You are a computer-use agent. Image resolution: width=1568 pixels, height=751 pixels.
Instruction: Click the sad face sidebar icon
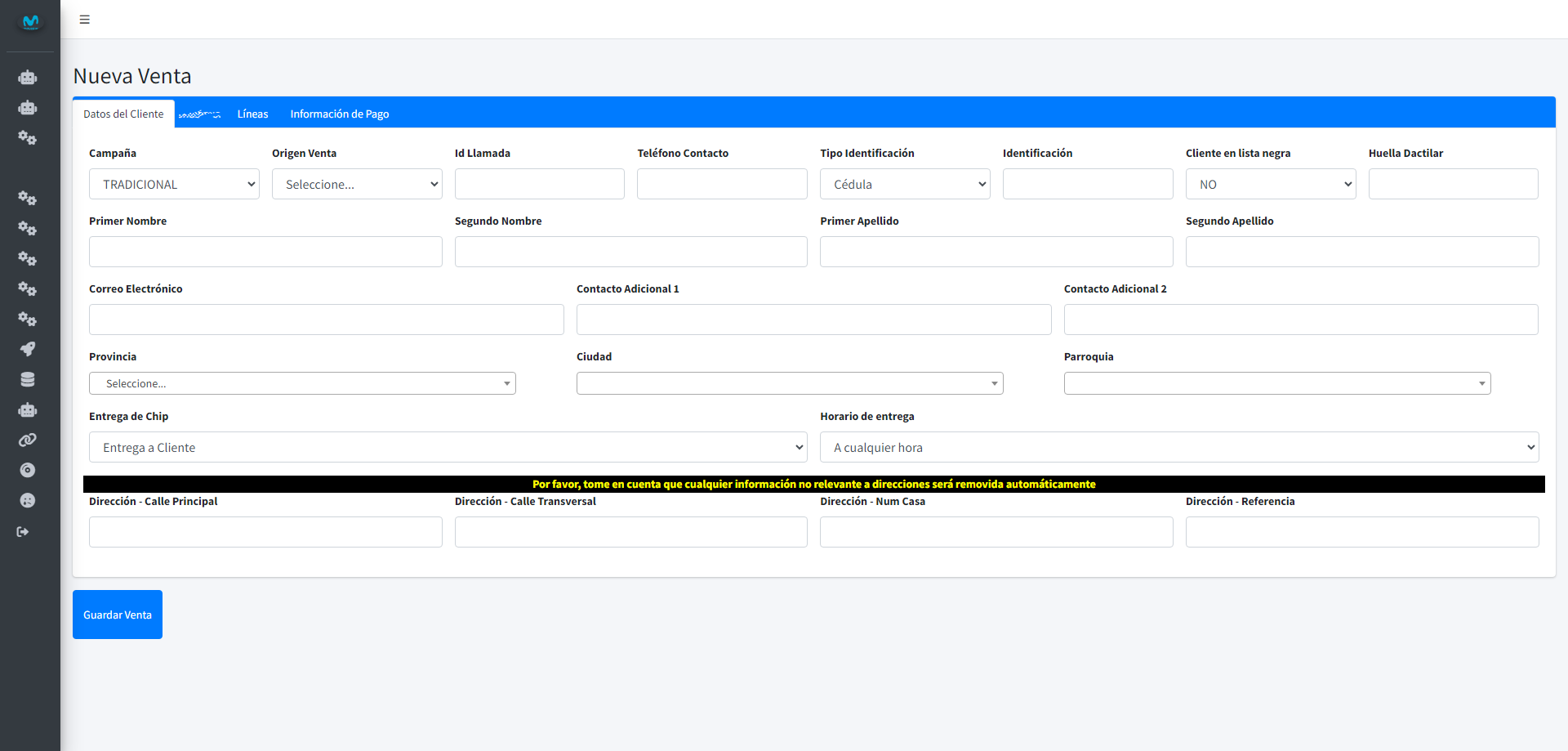tap(28, 500)
